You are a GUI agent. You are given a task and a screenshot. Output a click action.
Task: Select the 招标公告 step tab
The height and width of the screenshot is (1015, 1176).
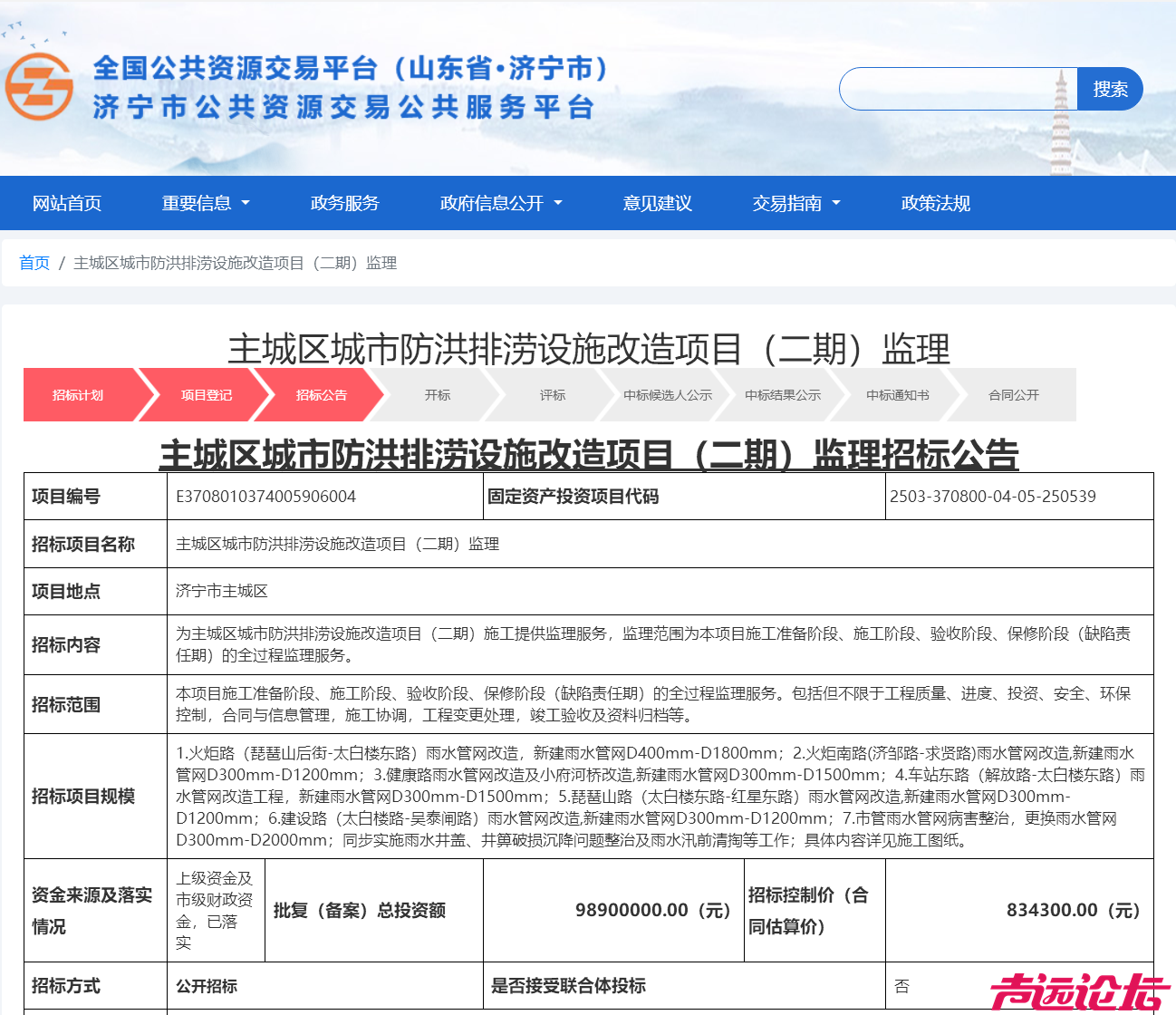tap(322, 395)
